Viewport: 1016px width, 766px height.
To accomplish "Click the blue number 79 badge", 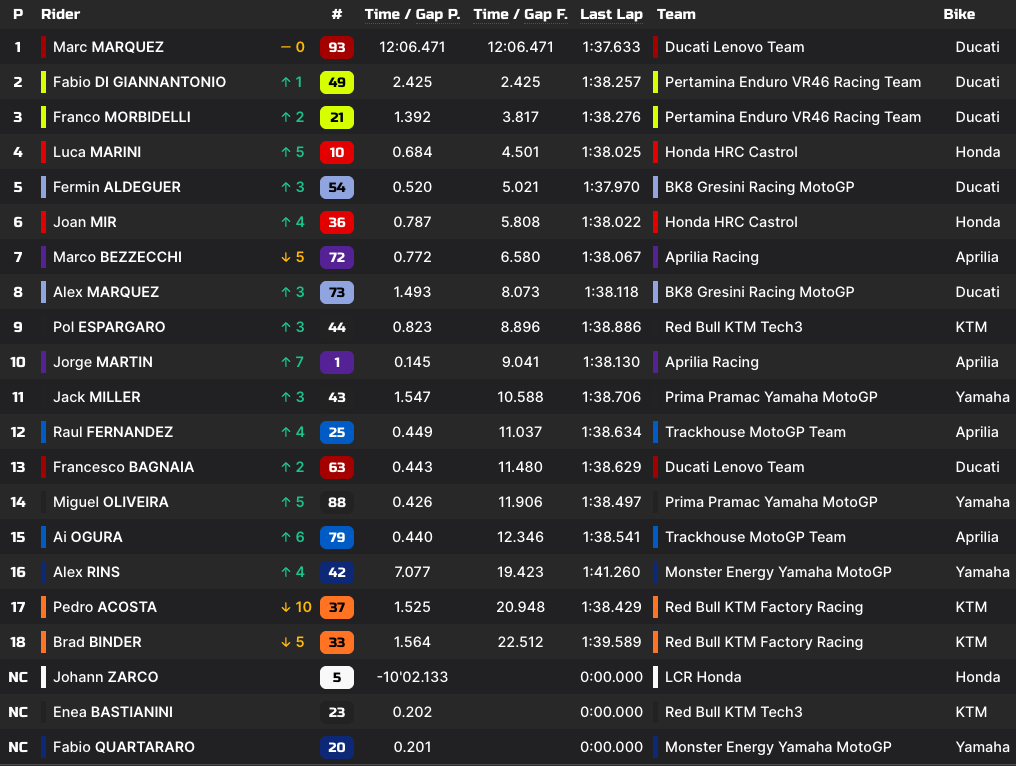I will 336,537.
